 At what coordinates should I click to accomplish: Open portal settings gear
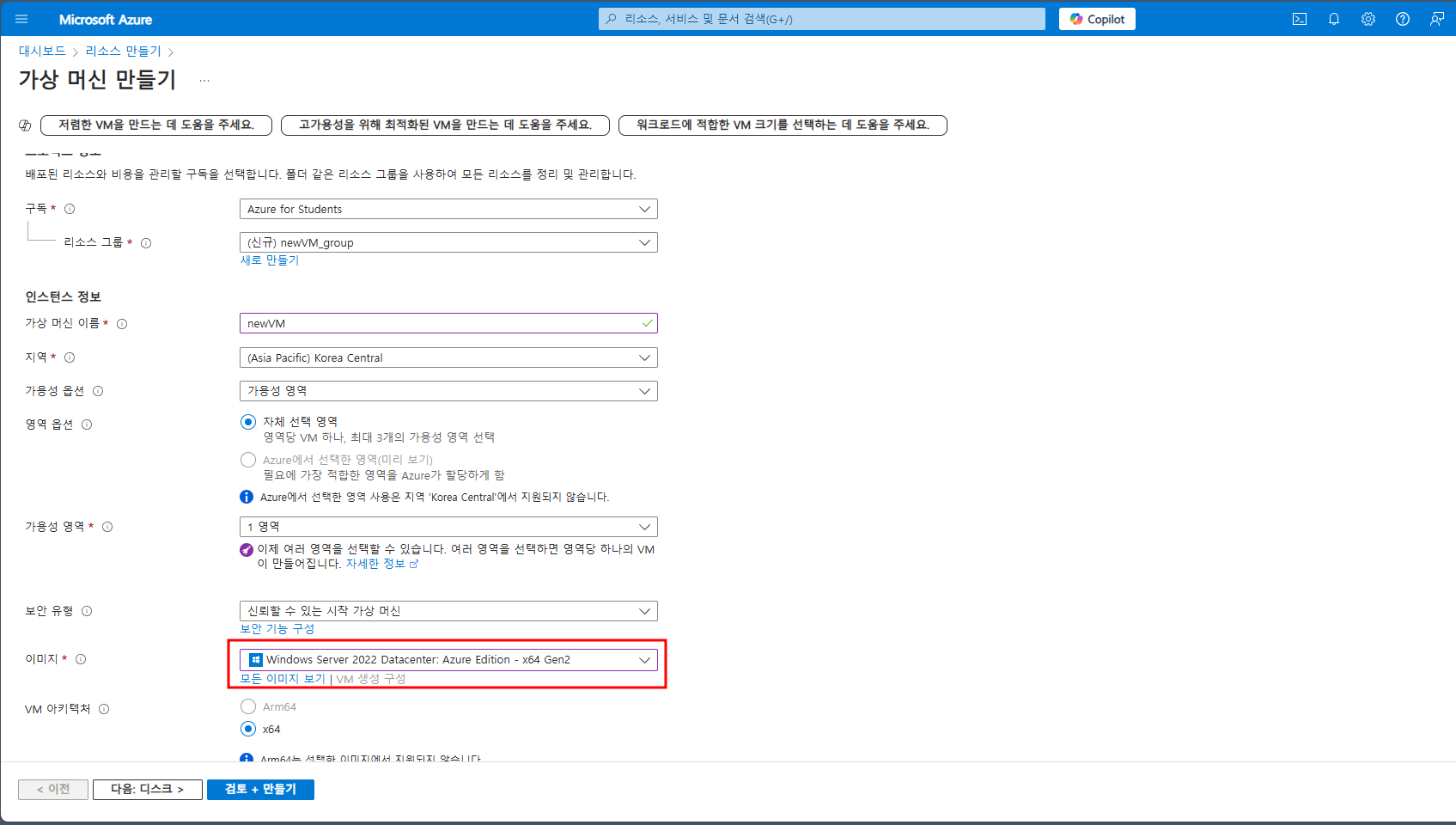[1368, 19]
